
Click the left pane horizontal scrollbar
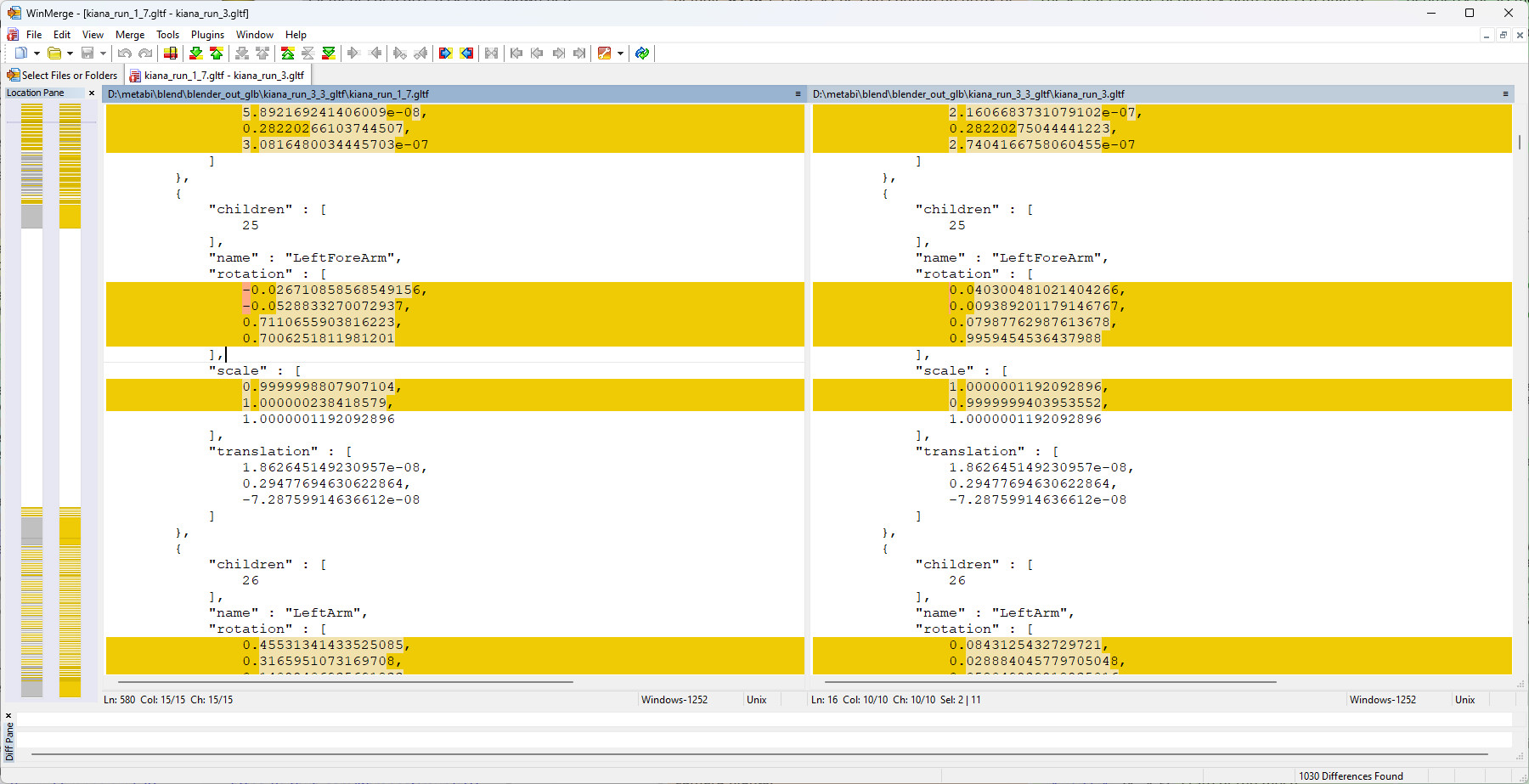345,681
